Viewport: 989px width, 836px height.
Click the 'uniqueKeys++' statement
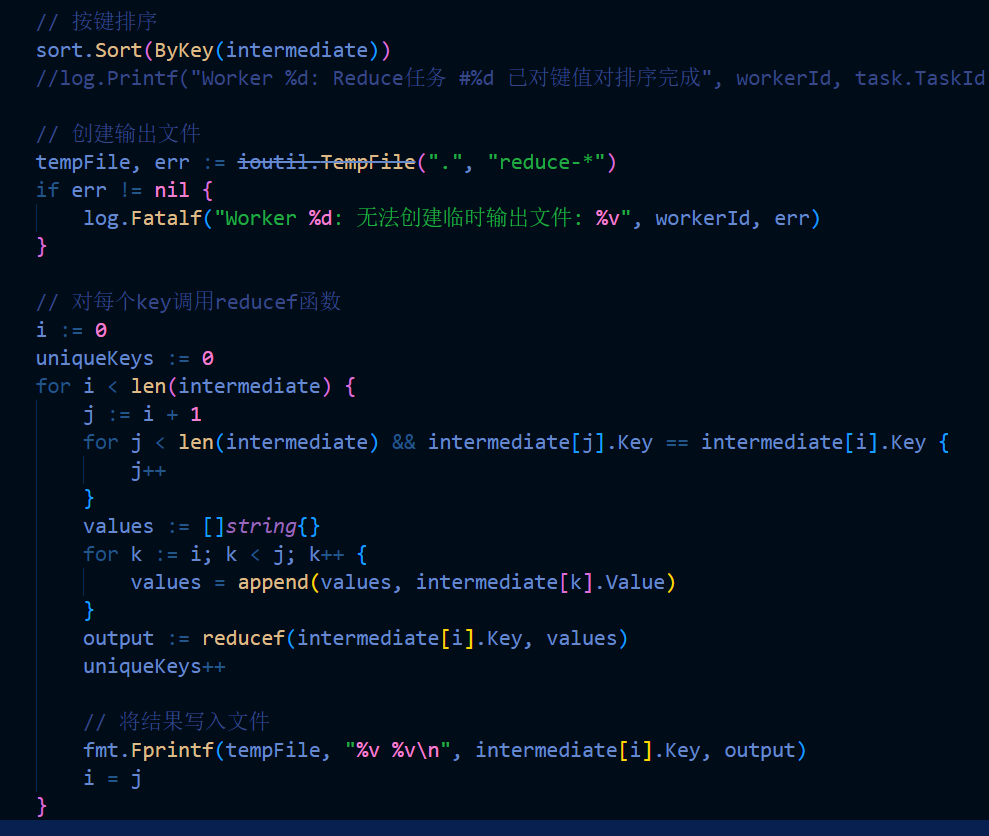coord(155,666)
